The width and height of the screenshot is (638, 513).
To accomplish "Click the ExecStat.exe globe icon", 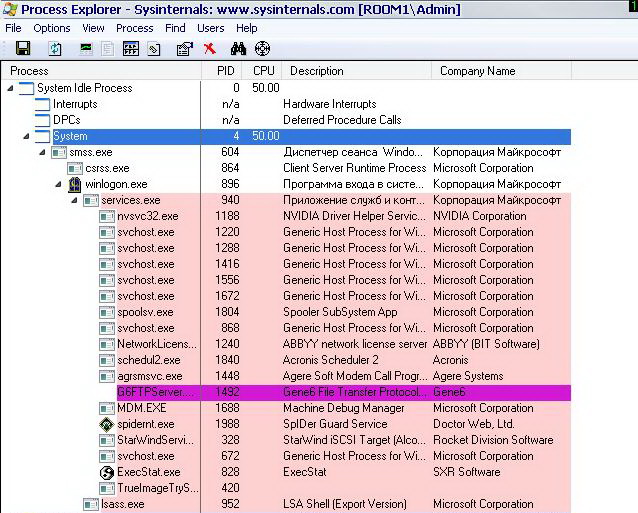I will tap(107, 472).
